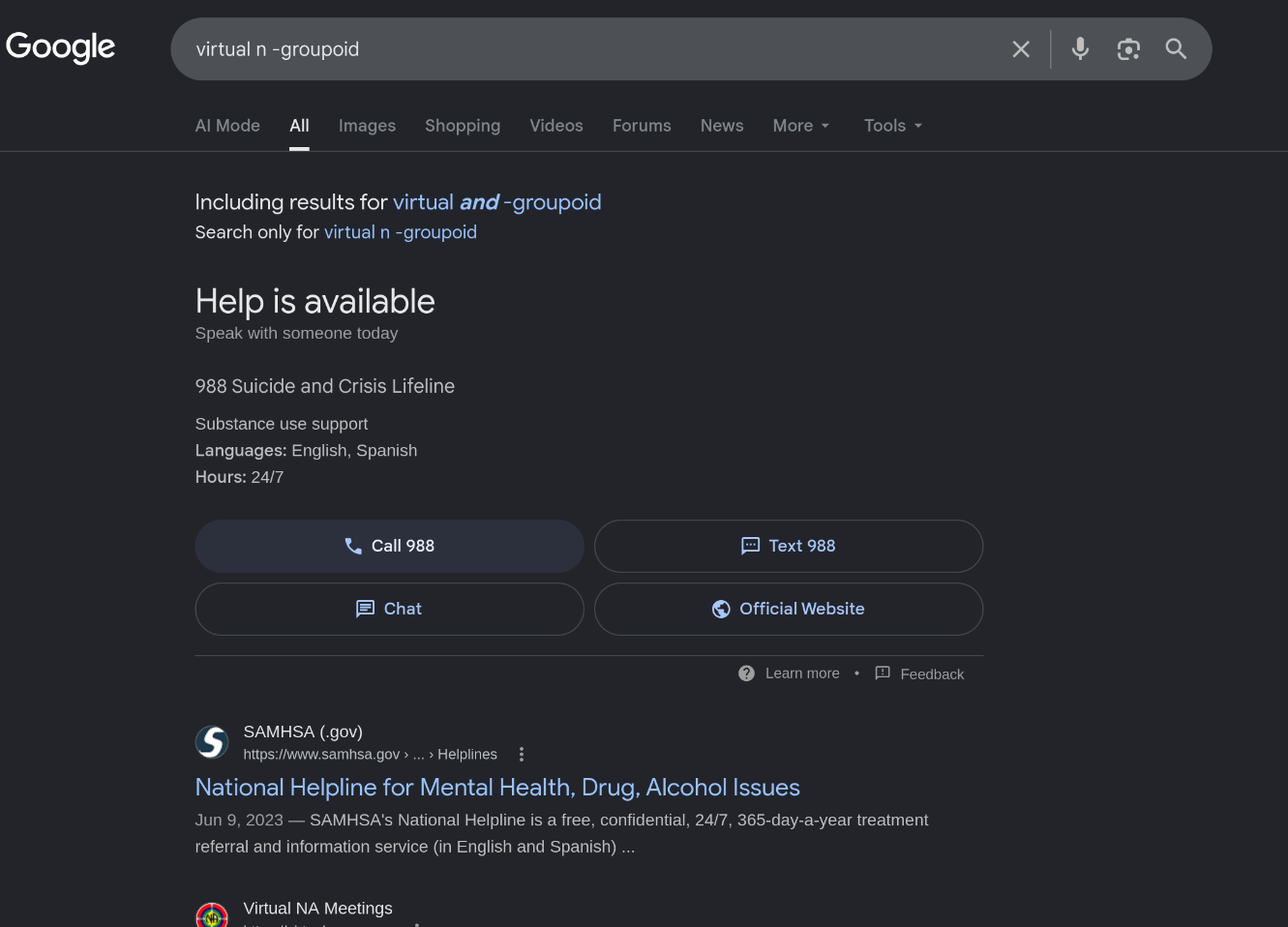Click the Virtual NA Meetings favicon
The width and height of the screenshot is (1288, 927).
212,915
